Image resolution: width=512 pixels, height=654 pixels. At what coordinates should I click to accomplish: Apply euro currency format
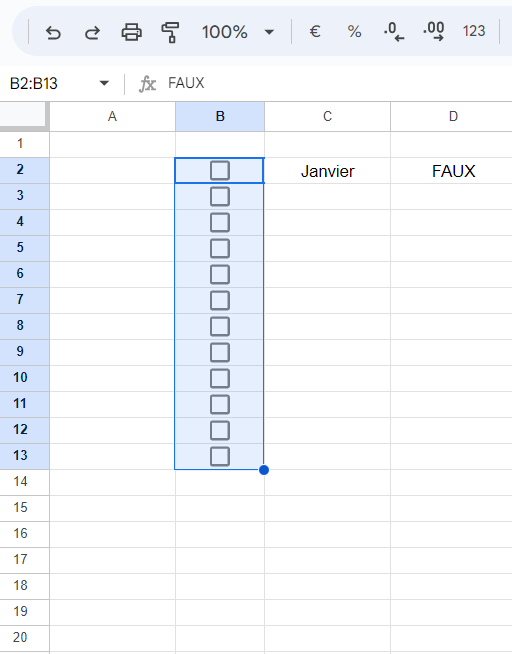pos(315,31)
